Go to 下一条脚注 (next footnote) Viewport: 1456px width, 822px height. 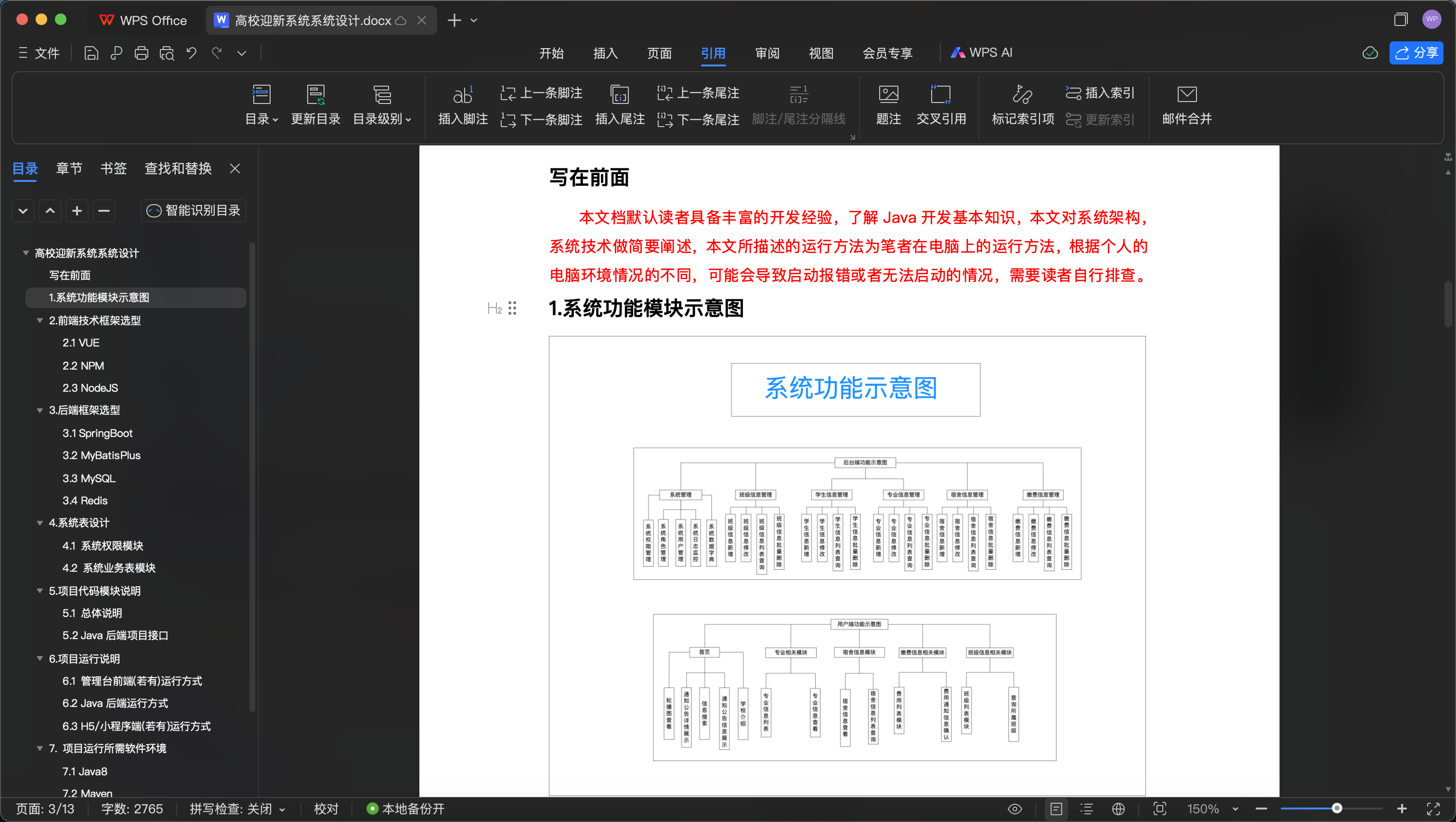tap(542, 119)
